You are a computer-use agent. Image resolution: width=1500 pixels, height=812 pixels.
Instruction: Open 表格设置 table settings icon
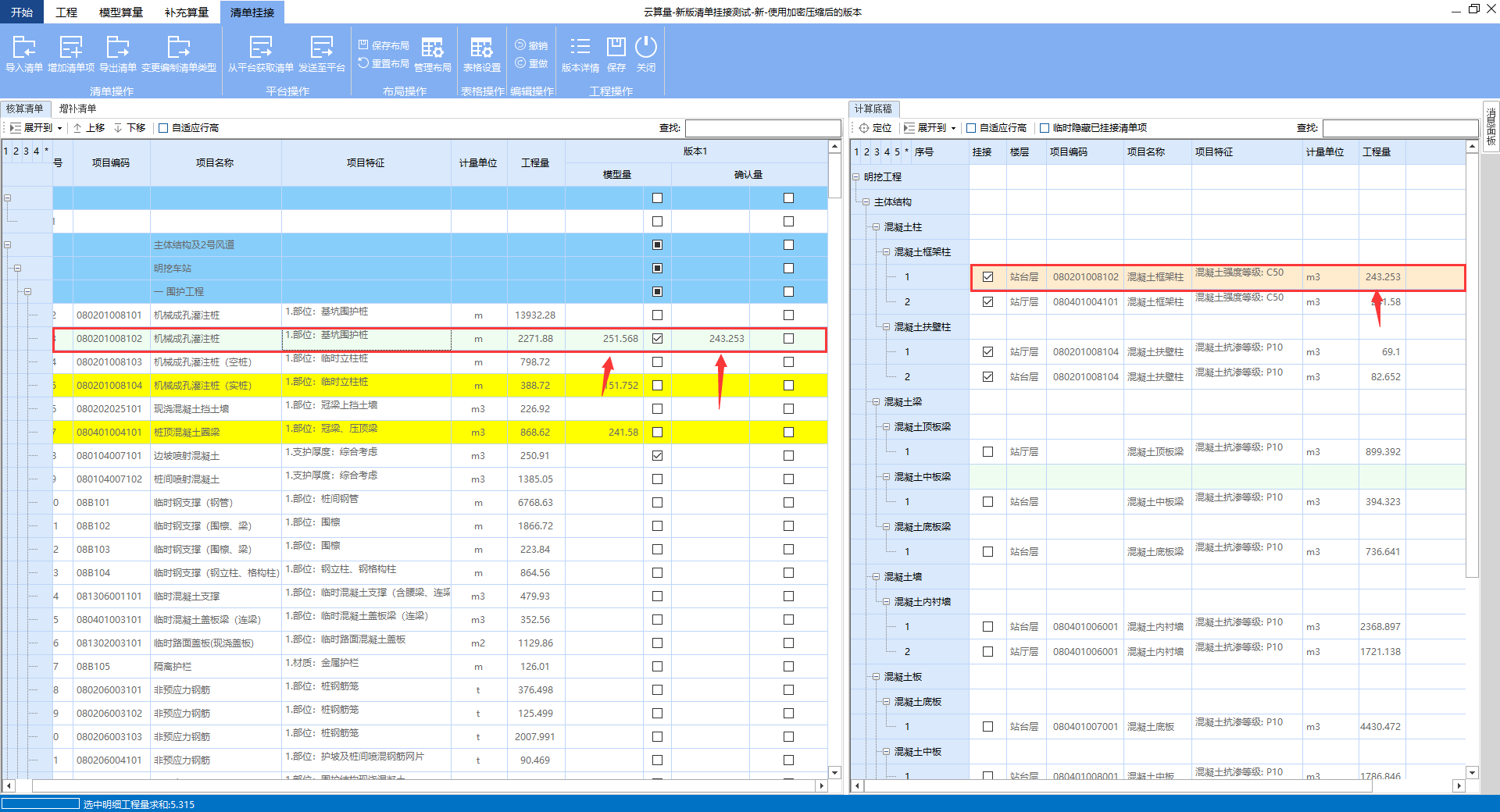click(x=482, y=47)
